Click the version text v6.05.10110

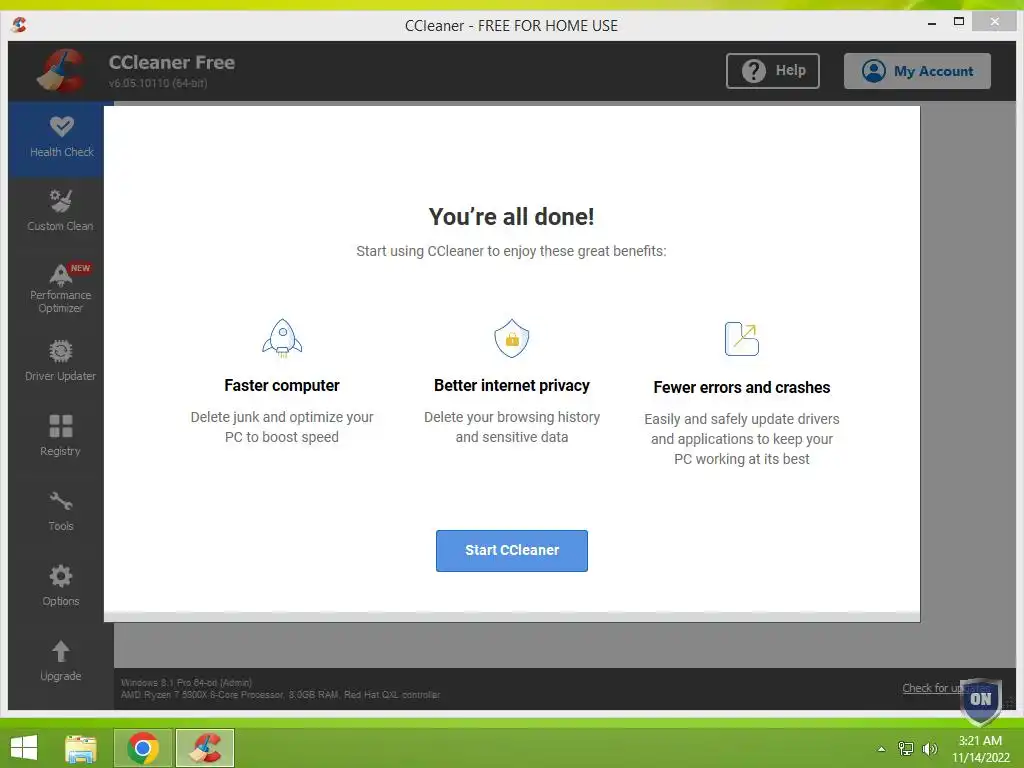(158, 83)
